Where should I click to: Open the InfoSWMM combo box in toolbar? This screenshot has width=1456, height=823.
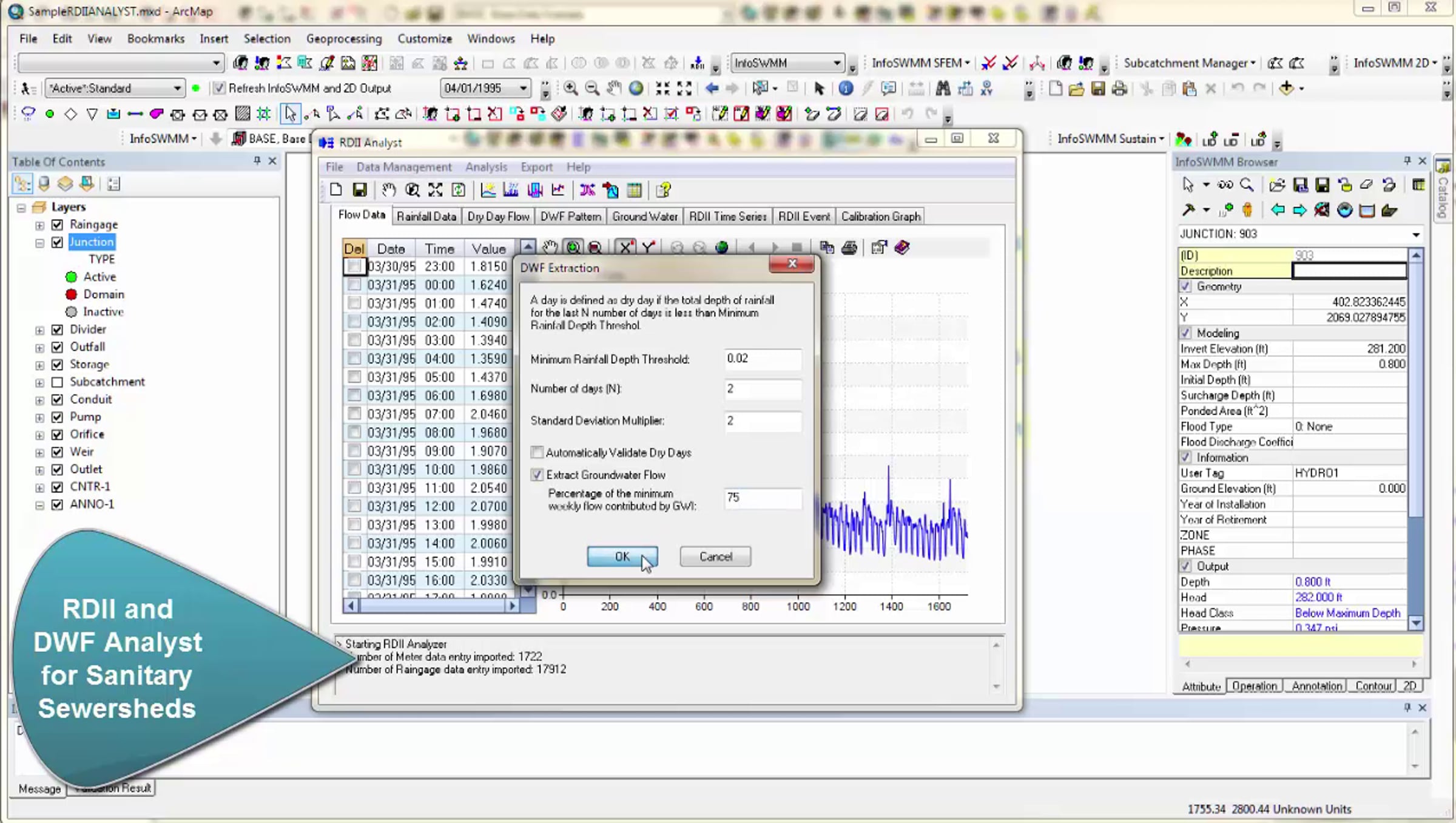coord(837,63)
